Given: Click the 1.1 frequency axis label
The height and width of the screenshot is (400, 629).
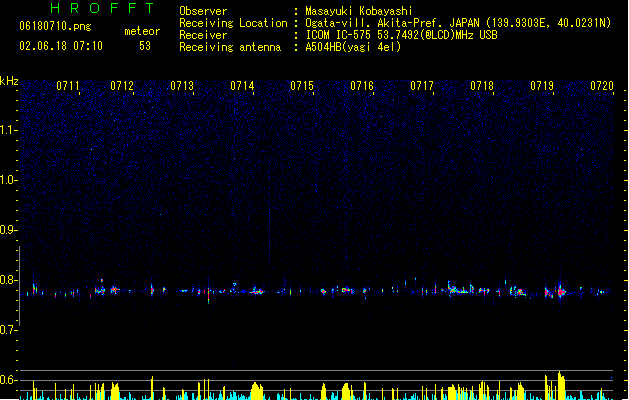Looking at the screenshot, I should [x=7, y=130].
